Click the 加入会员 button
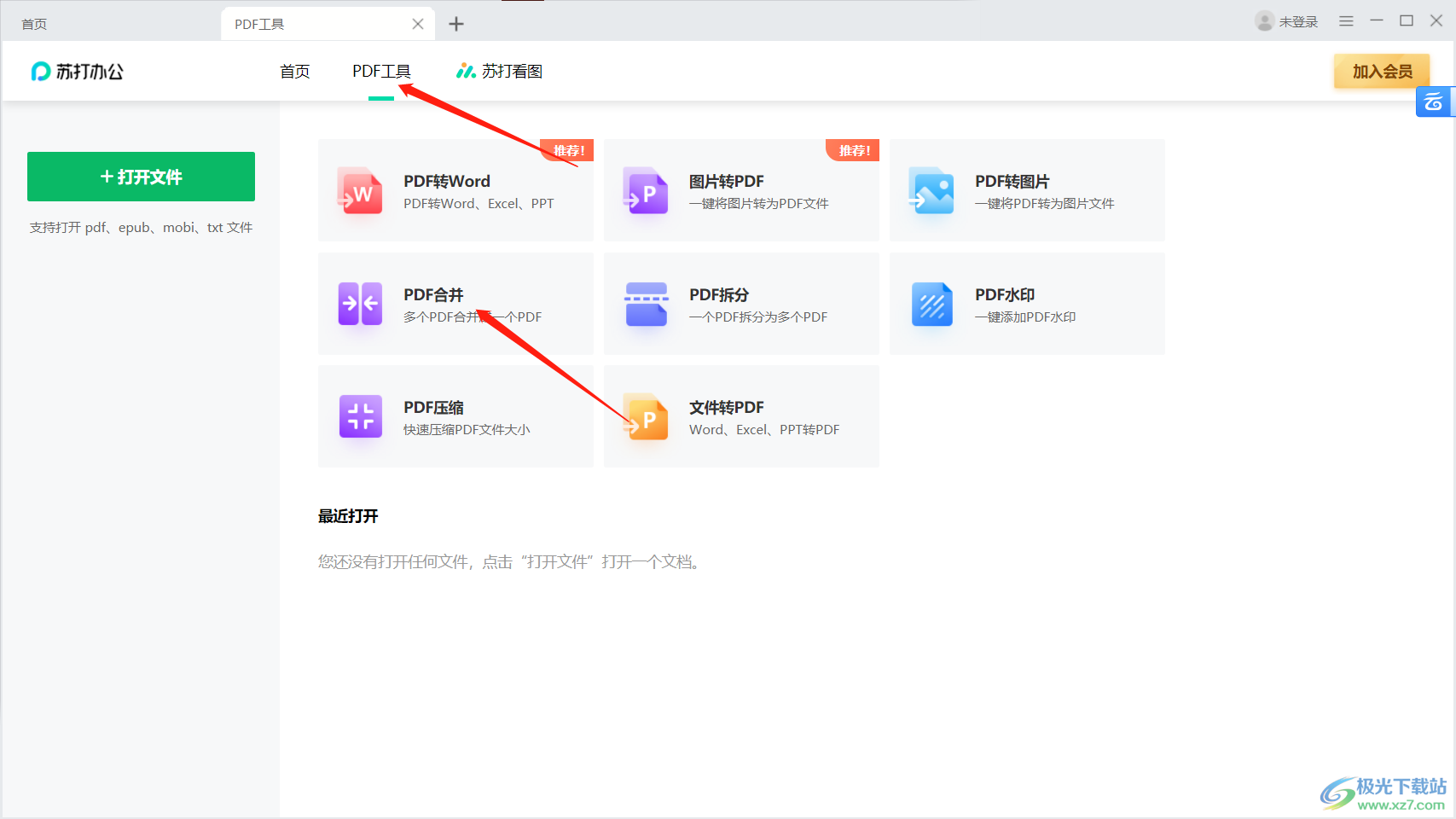The width and height of the screenshot is (1456, 819). click(x=1382, y=72)
